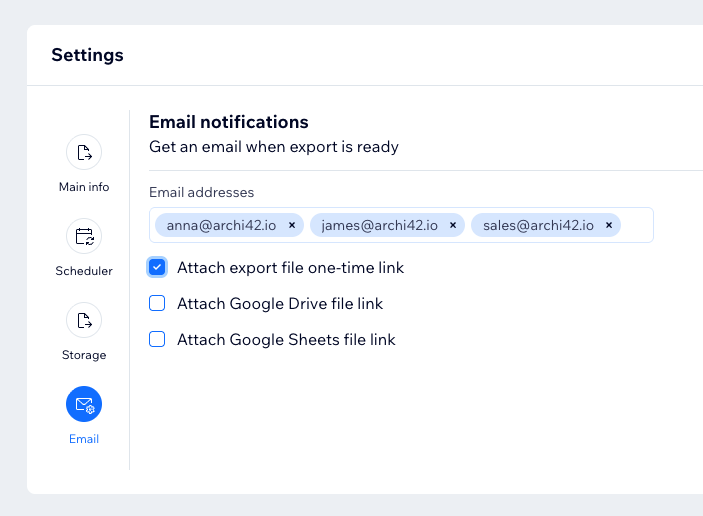Open the Scheduler calendar icon
703x516 pixels.
click(84, 236)
